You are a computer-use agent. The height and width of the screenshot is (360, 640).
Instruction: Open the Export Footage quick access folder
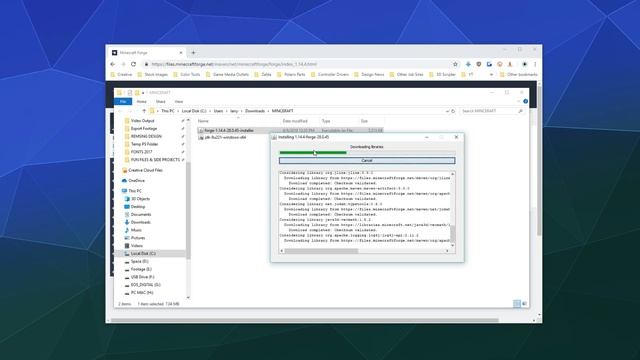pos(144,129)
